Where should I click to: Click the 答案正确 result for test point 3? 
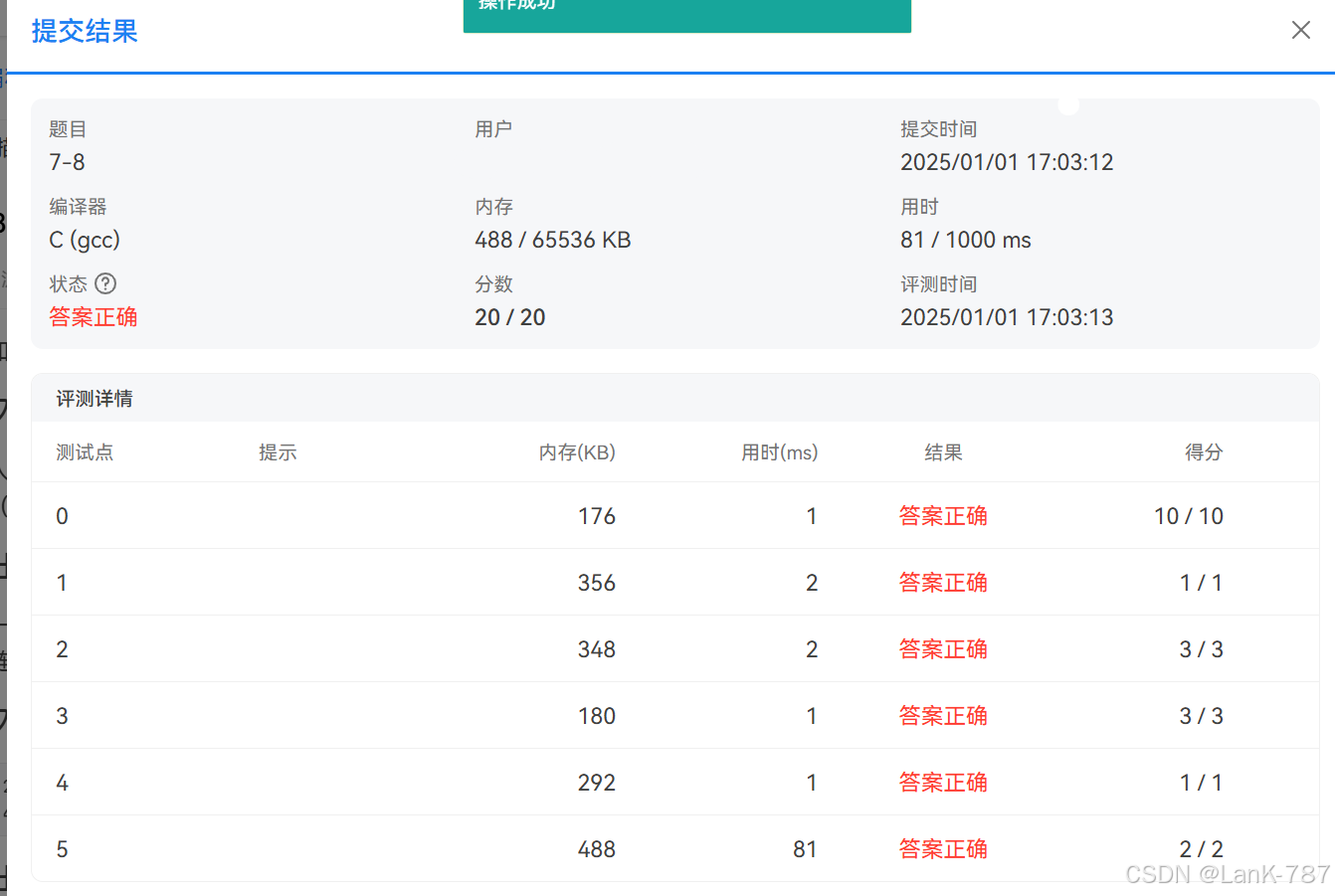pos(942,715)
